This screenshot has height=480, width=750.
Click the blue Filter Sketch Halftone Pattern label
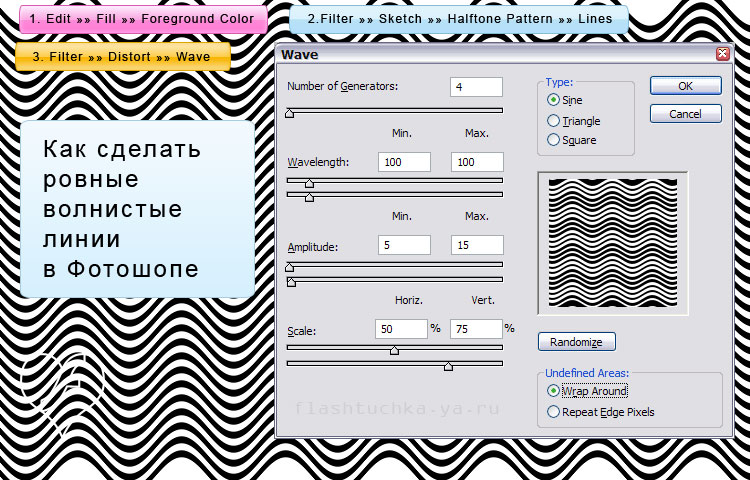(x=459, y=19)
